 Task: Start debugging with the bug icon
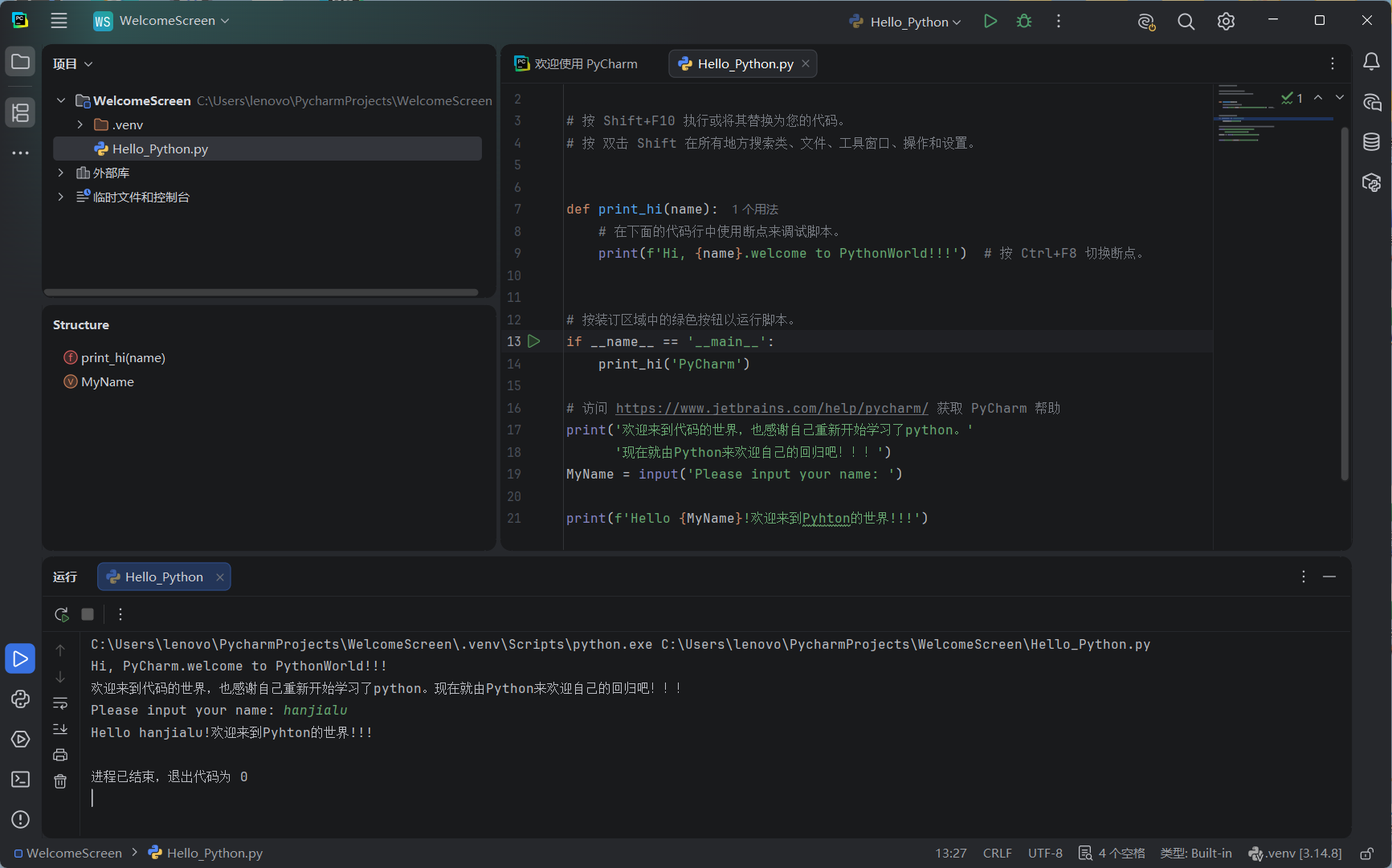1024,22
